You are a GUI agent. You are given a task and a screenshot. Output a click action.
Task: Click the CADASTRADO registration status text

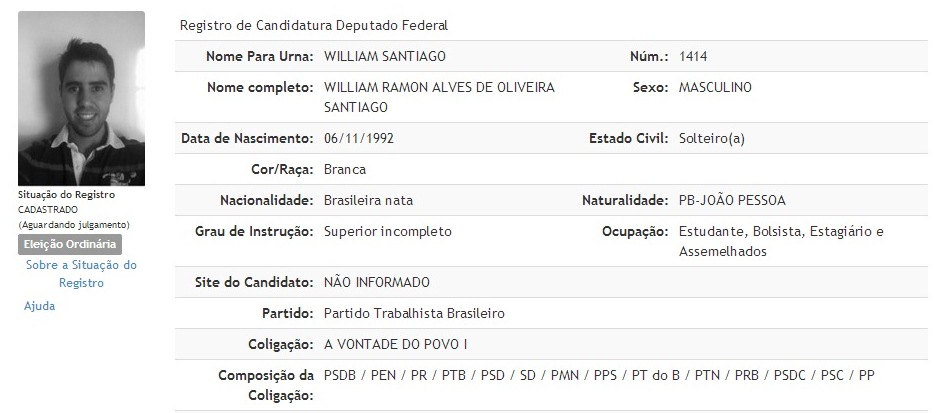(x=48, y=210)
